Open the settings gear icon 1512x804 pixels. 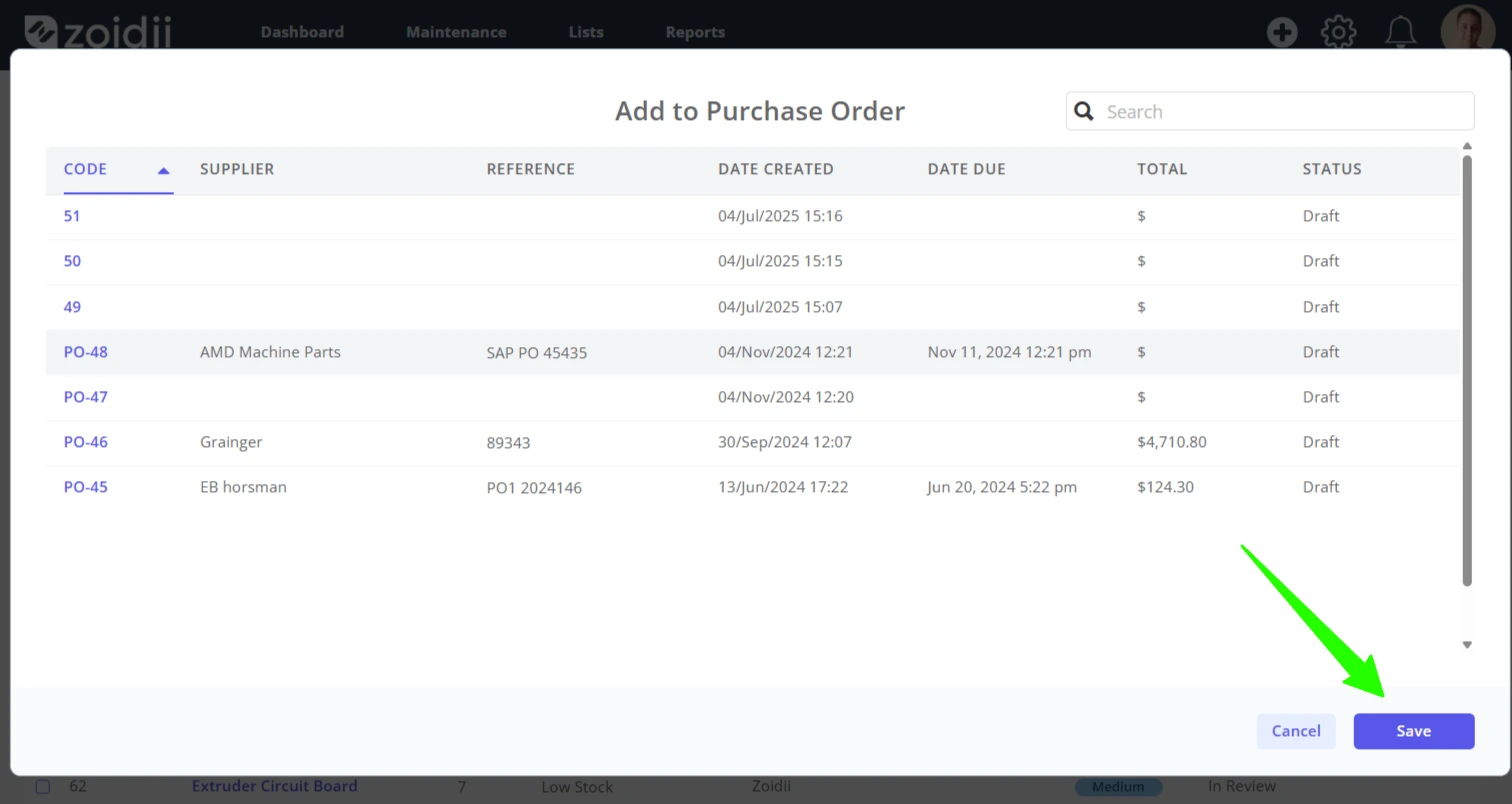click(1338, 32)
